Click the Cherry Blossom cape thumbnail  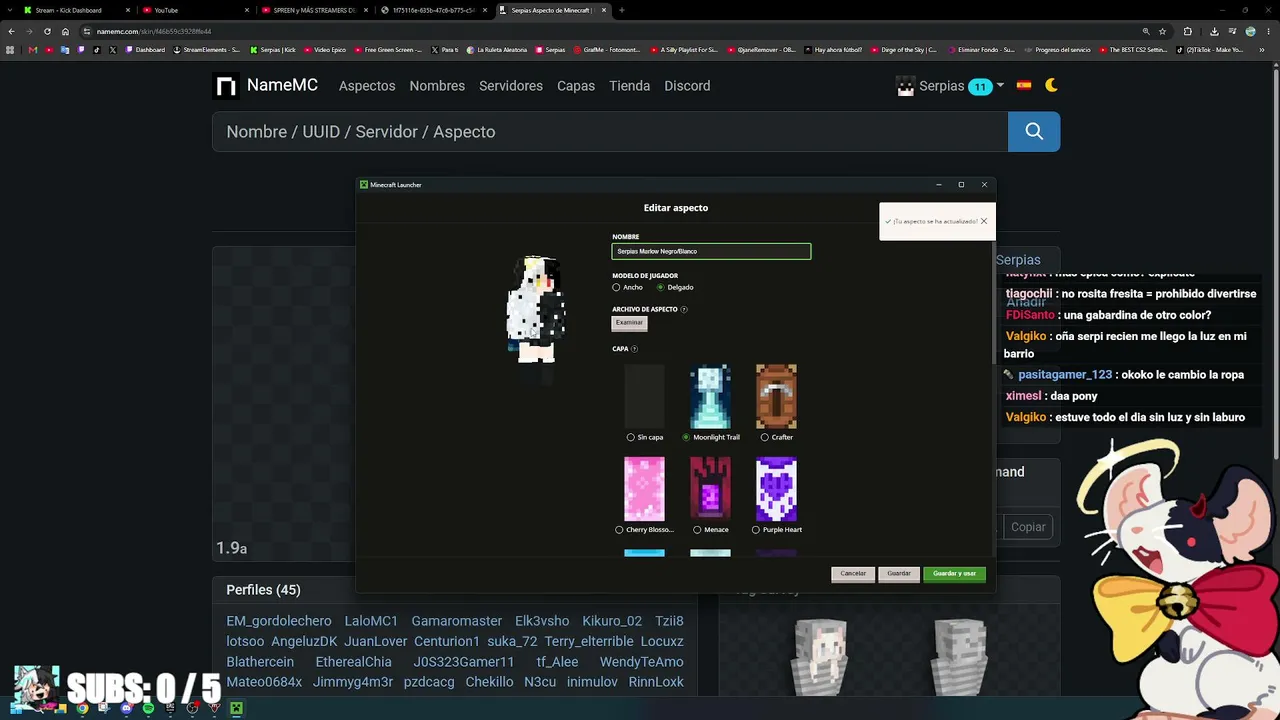click(x=644, y=489)
